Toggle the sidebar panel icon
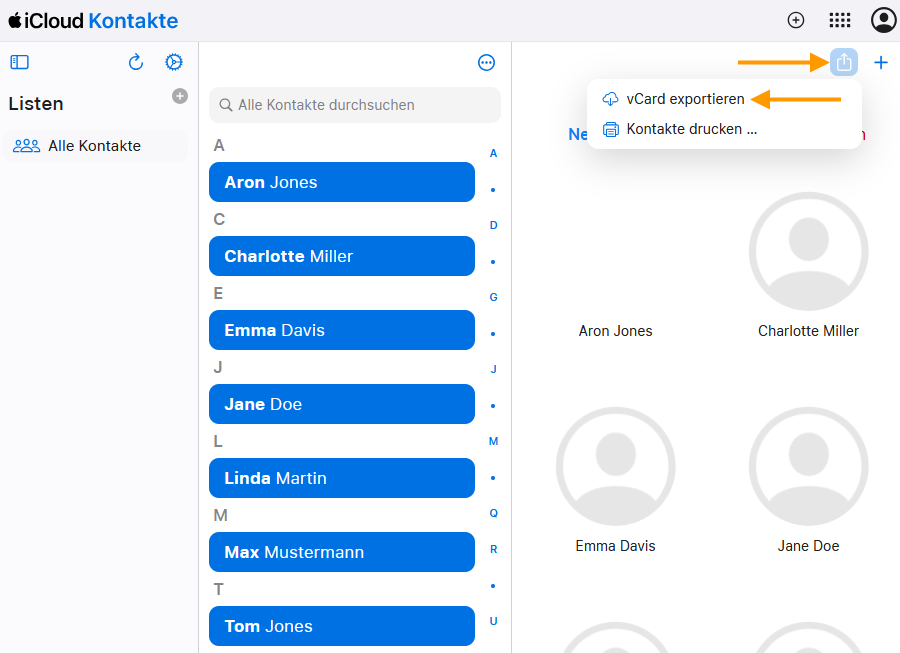 point(20,62)
